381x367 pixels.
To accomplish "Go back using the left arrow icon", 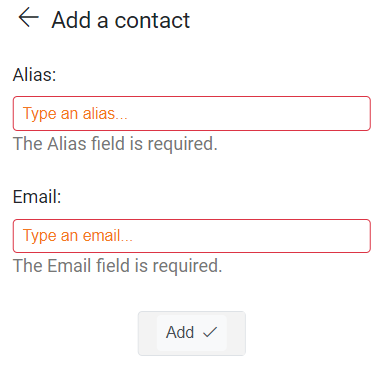I will point(28,17).
